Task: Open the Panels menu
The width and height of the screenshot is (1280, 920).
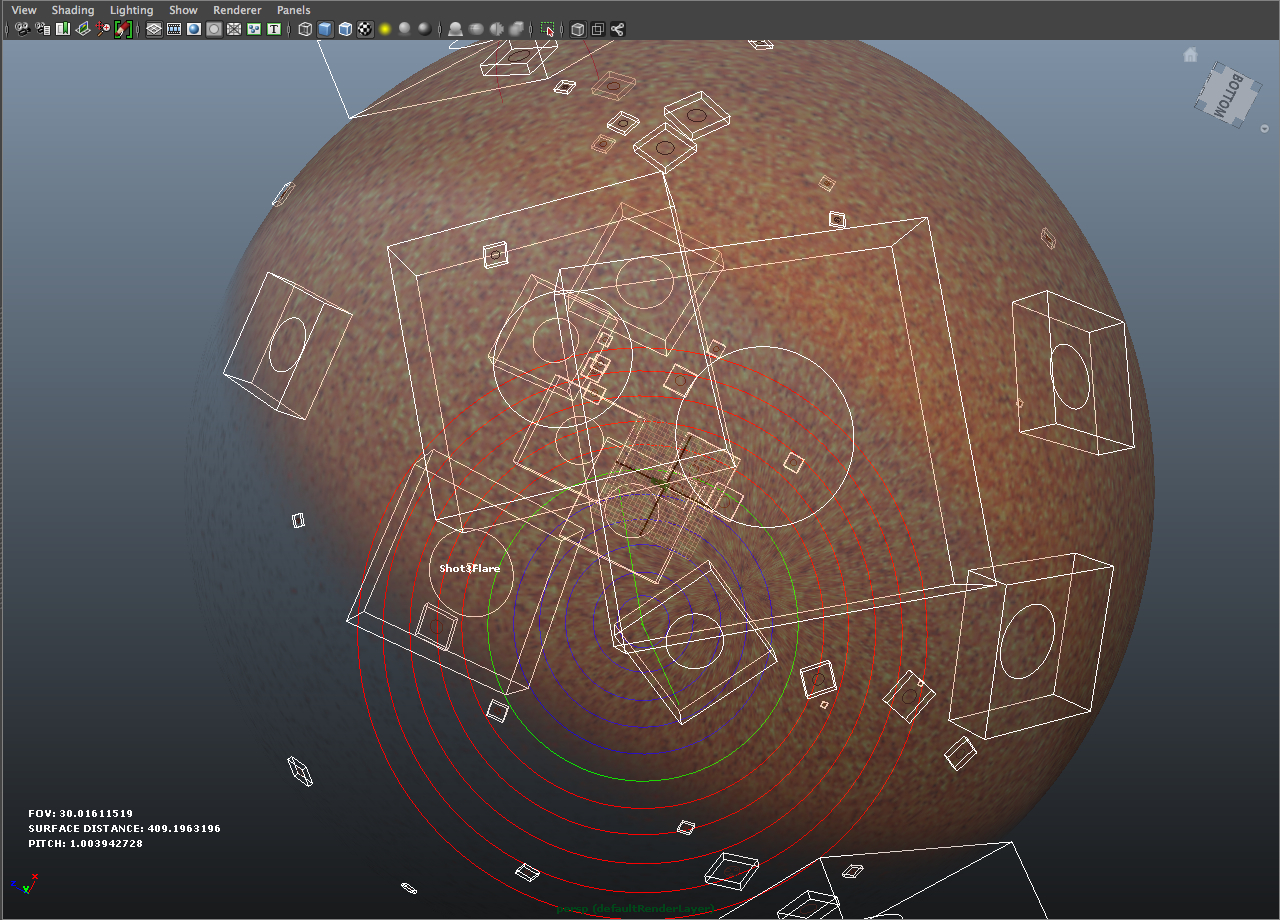Action: pos(294,10)
